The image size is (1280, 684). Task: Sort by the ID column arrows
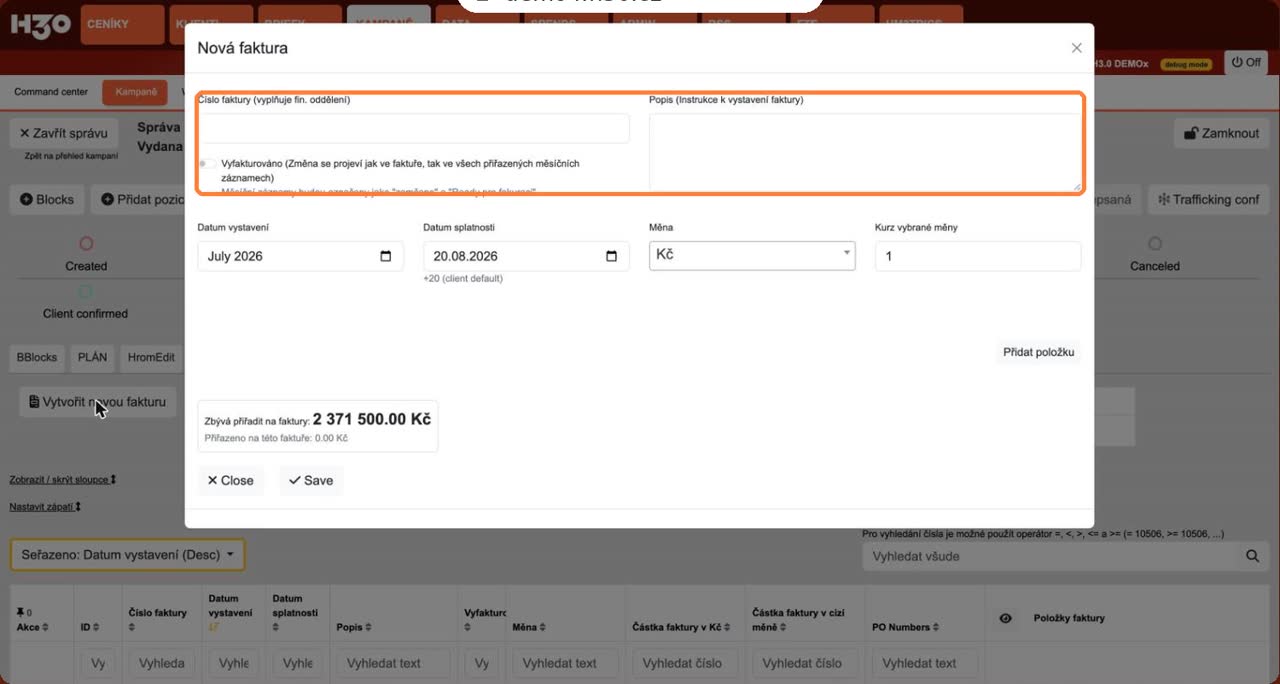(98, 628)
